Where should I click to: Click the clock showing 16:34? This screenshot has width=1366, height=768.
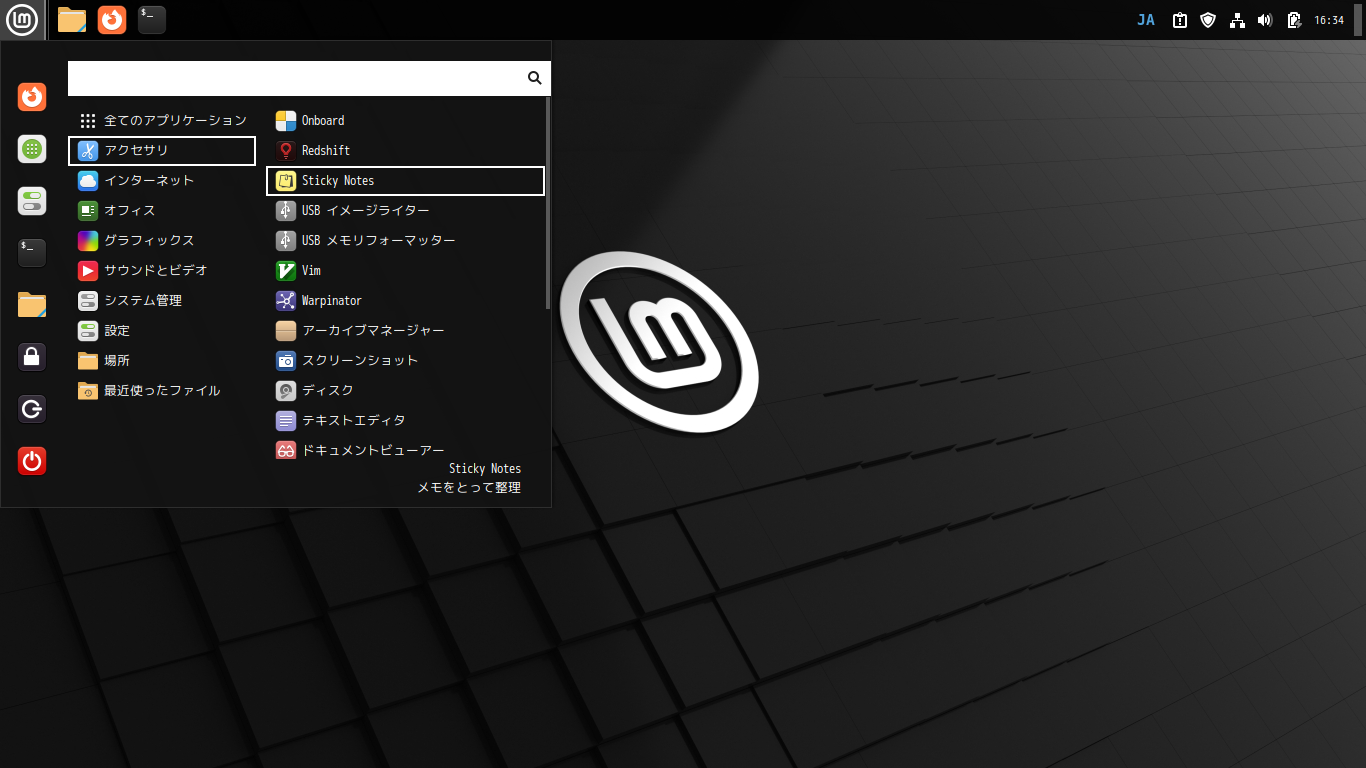[x=1329, y=20]
